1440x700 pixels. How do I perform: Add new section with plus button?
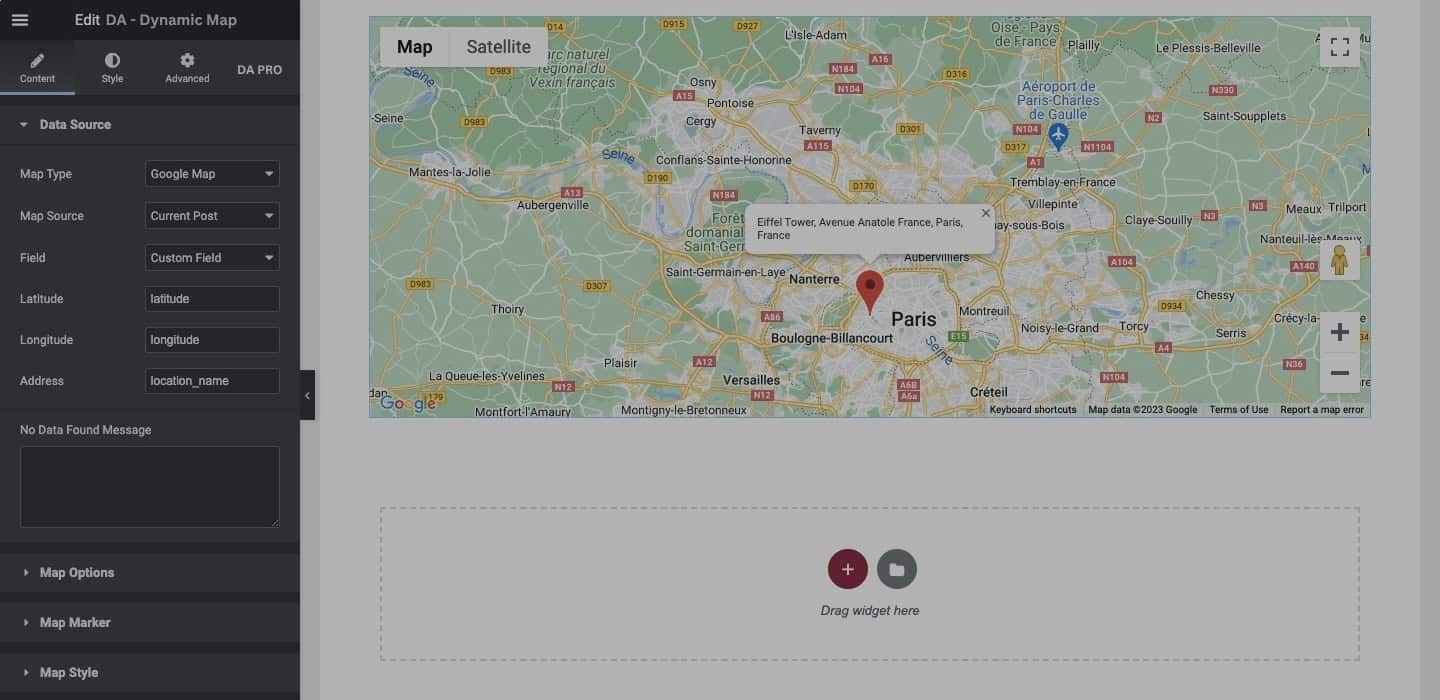(847, 569)
